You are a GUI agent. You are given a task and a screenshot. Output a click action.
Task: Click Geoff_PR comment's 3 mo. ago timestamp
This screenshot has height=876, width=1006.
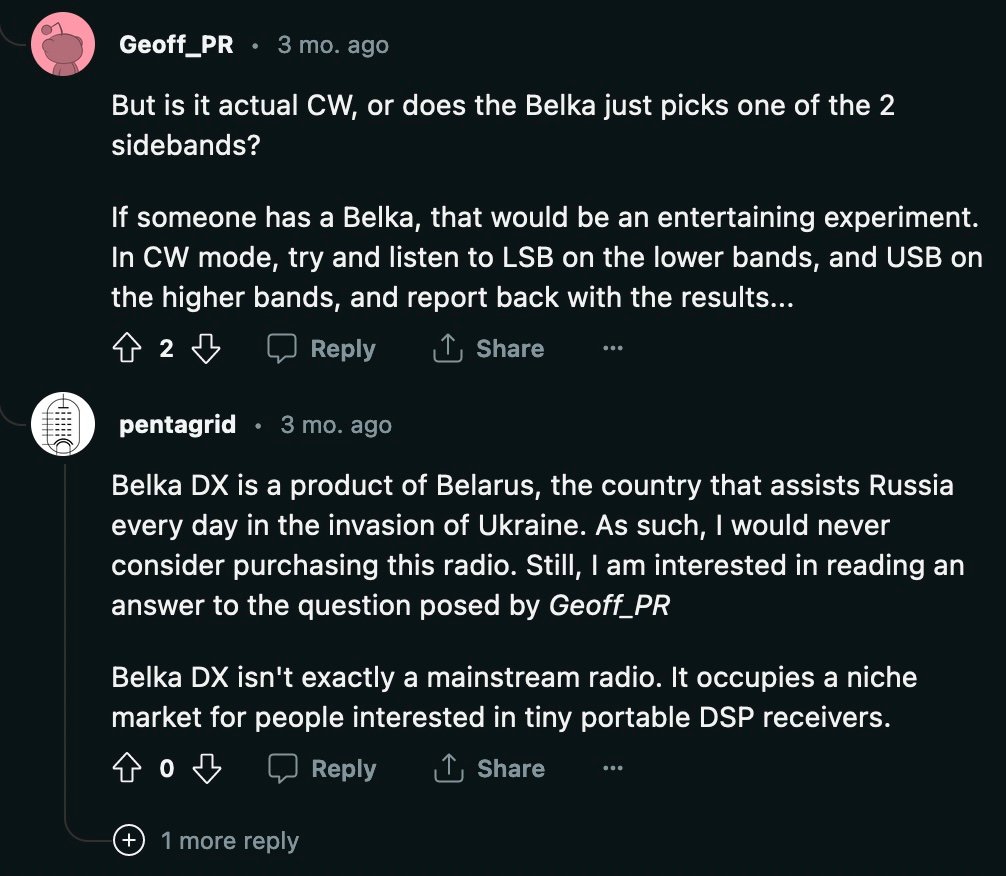click(x=333, y=45)
